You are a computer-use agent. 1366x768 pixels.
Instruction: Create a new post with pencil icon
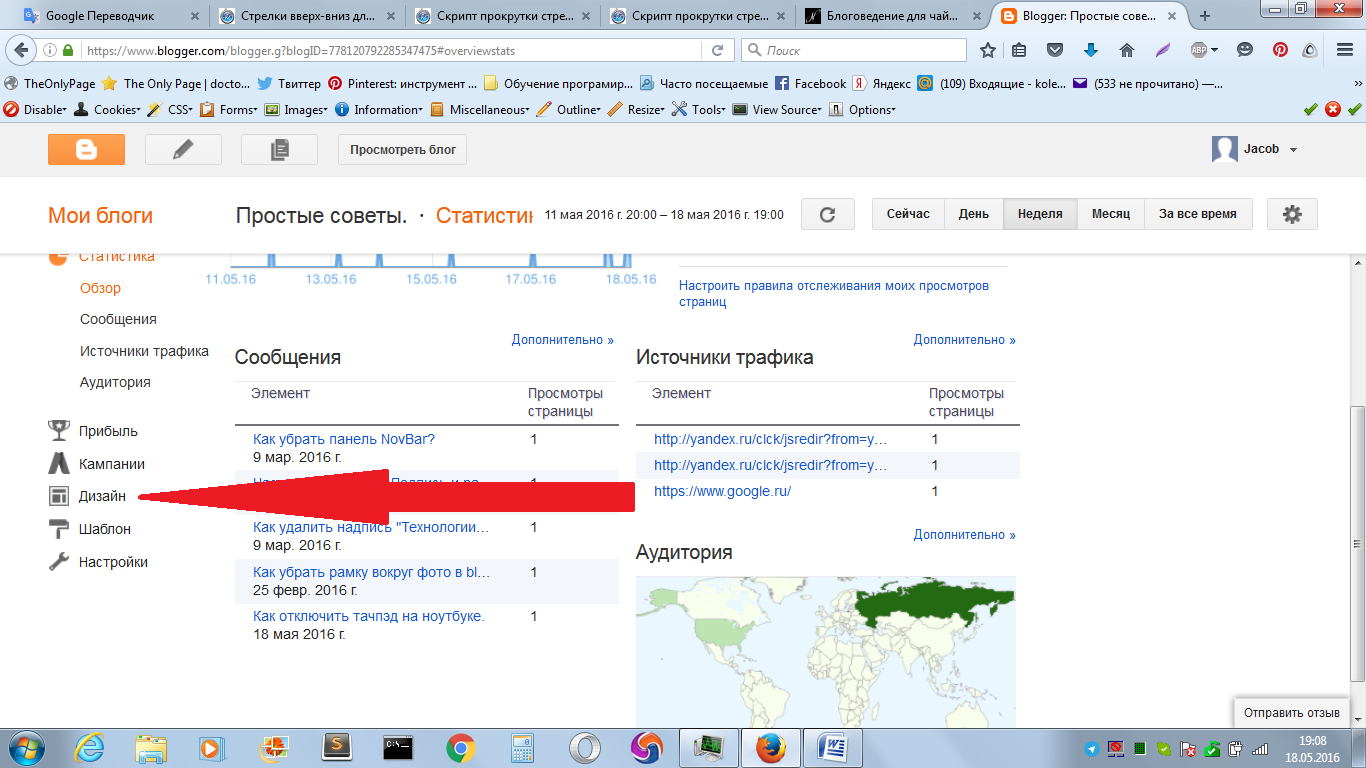(x=183, y=149)
